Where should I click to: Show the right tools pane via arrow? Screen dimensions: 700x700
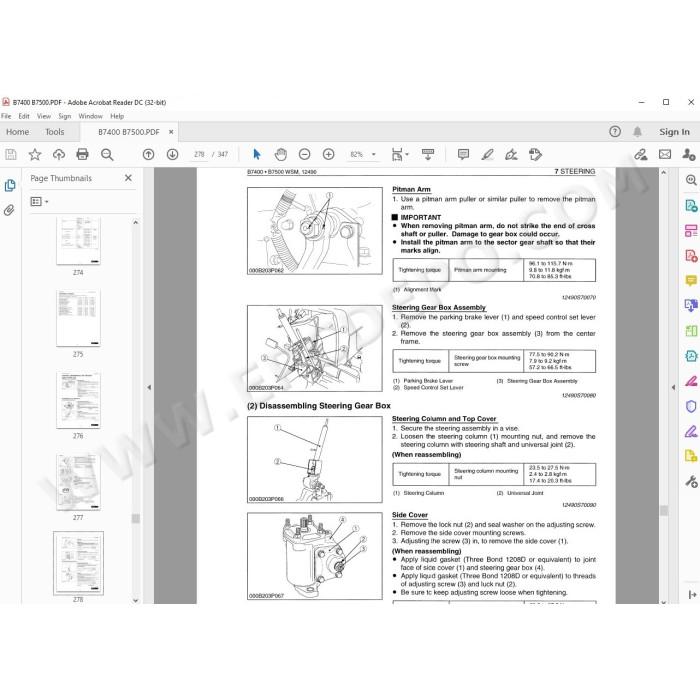coord(673,388)
